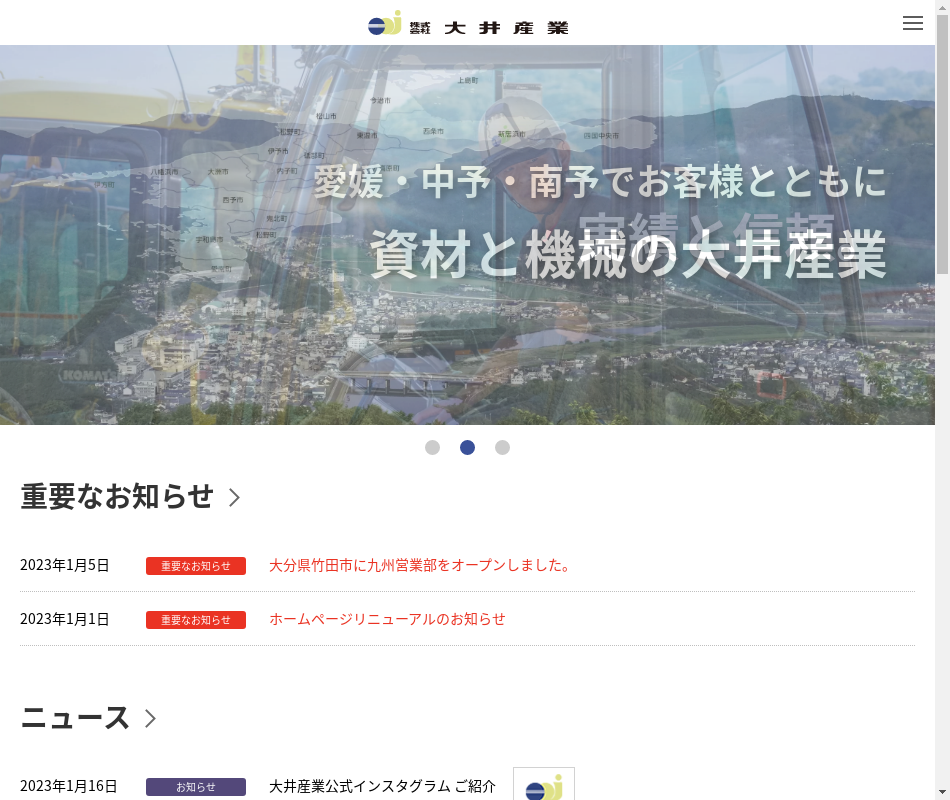Viewport: 950px width, 800px height.
Task: Expand chevron next to 重要なお知らせ heading
Action: [234, 497]
